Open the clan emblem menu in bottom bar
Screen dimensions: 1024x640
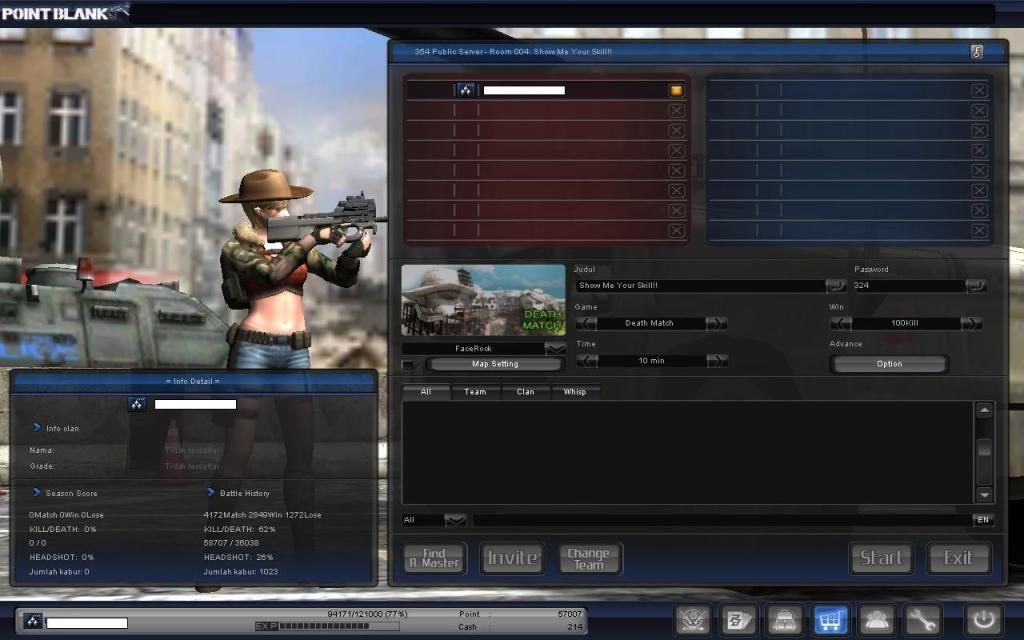(693, 619)
